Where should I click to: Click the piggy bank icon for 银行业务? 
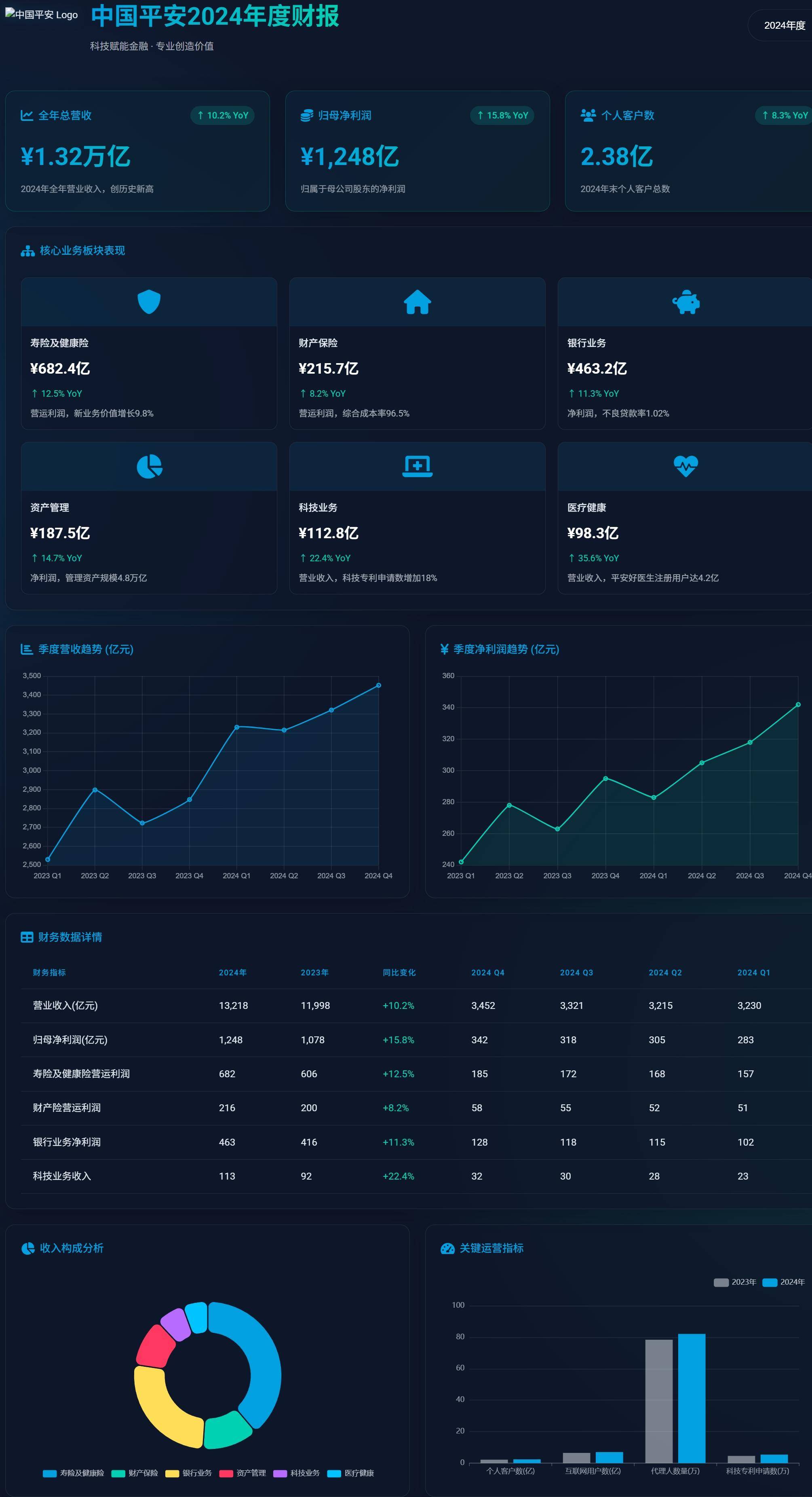coord(686,302)
